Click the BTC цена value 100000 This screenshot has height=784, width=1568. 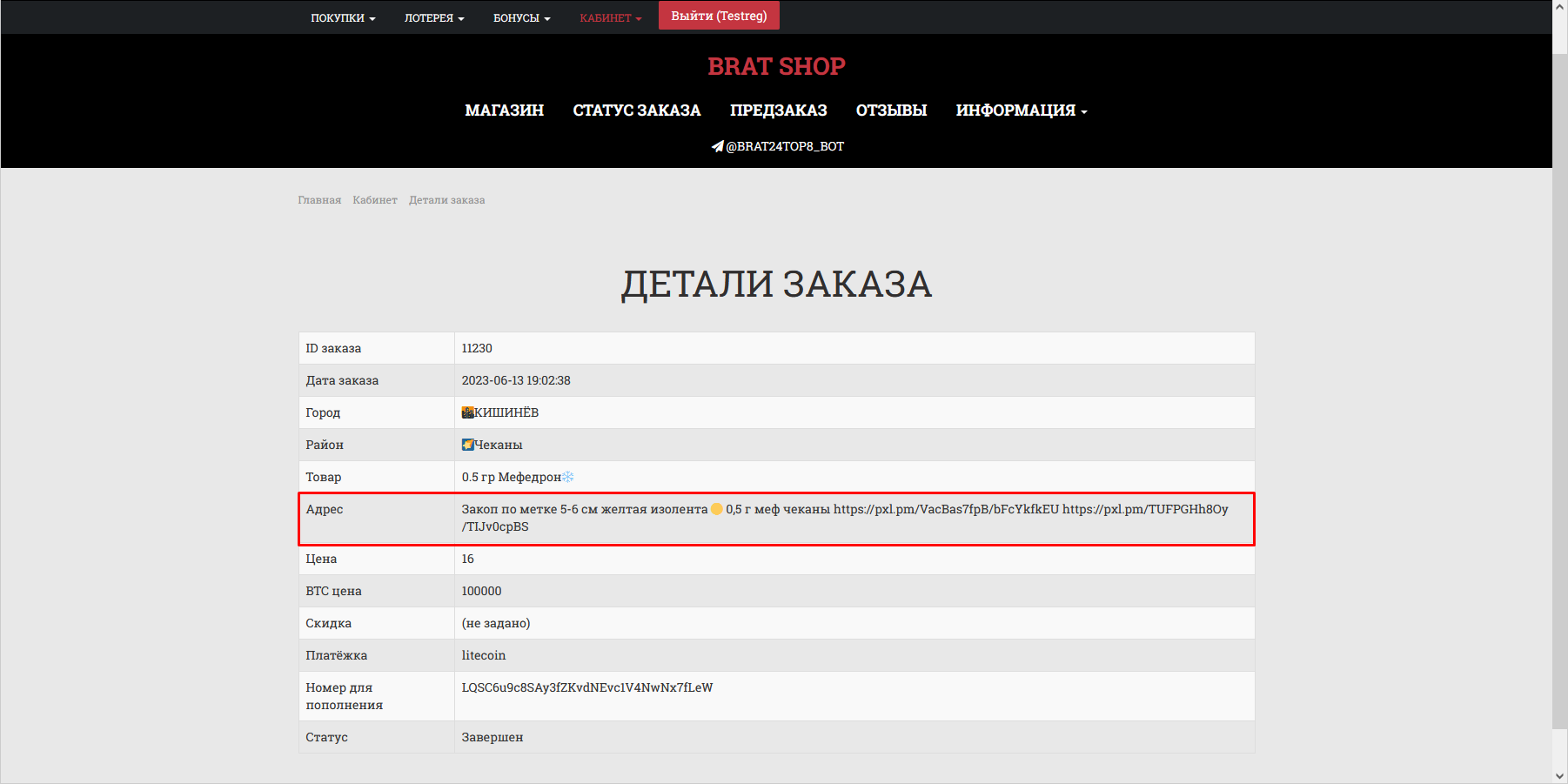481,591
